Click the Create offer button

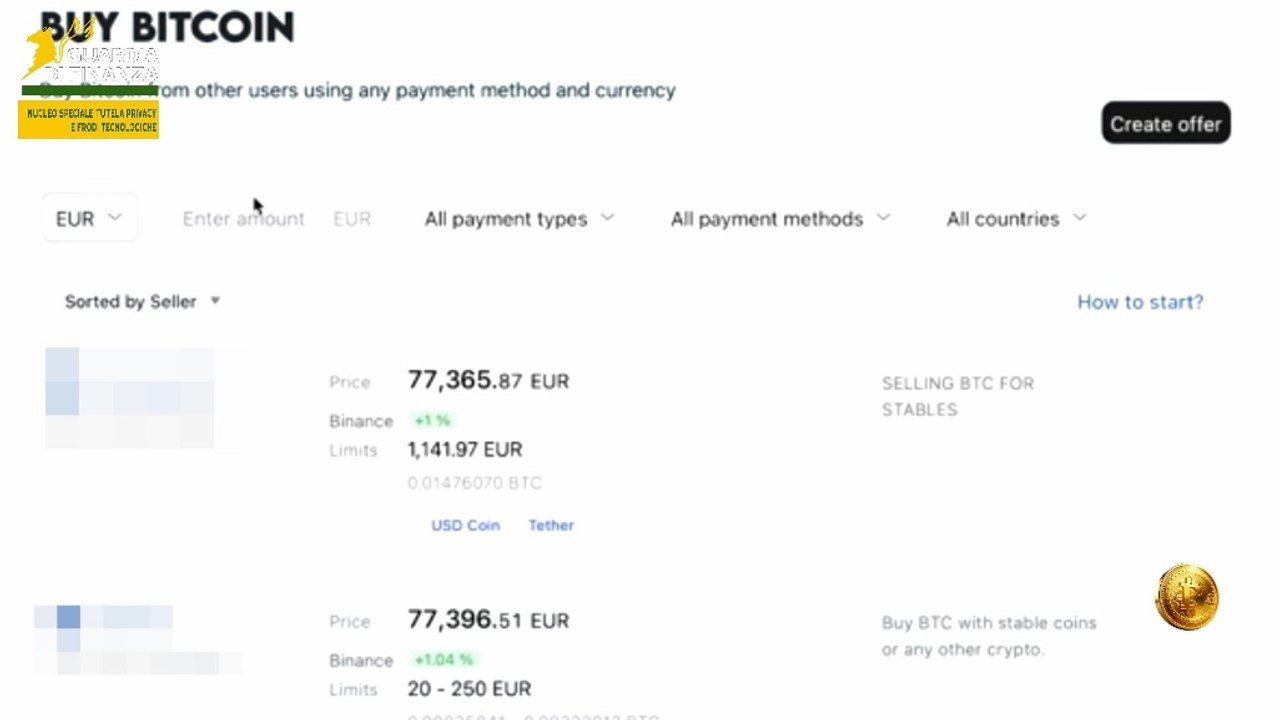click(1166, 123)
